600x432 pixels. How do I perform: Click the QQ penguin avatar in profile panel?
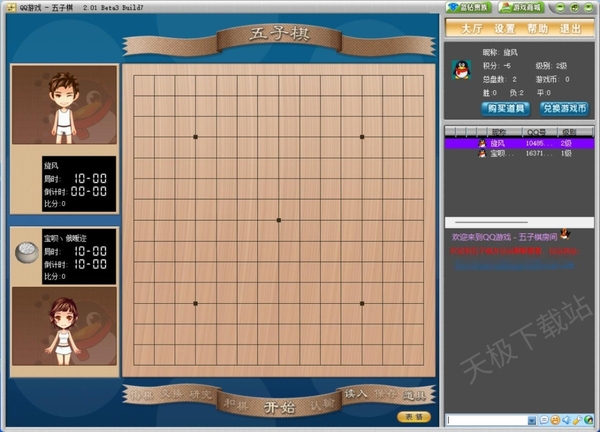pyautogui.click(x=461, y=69)
